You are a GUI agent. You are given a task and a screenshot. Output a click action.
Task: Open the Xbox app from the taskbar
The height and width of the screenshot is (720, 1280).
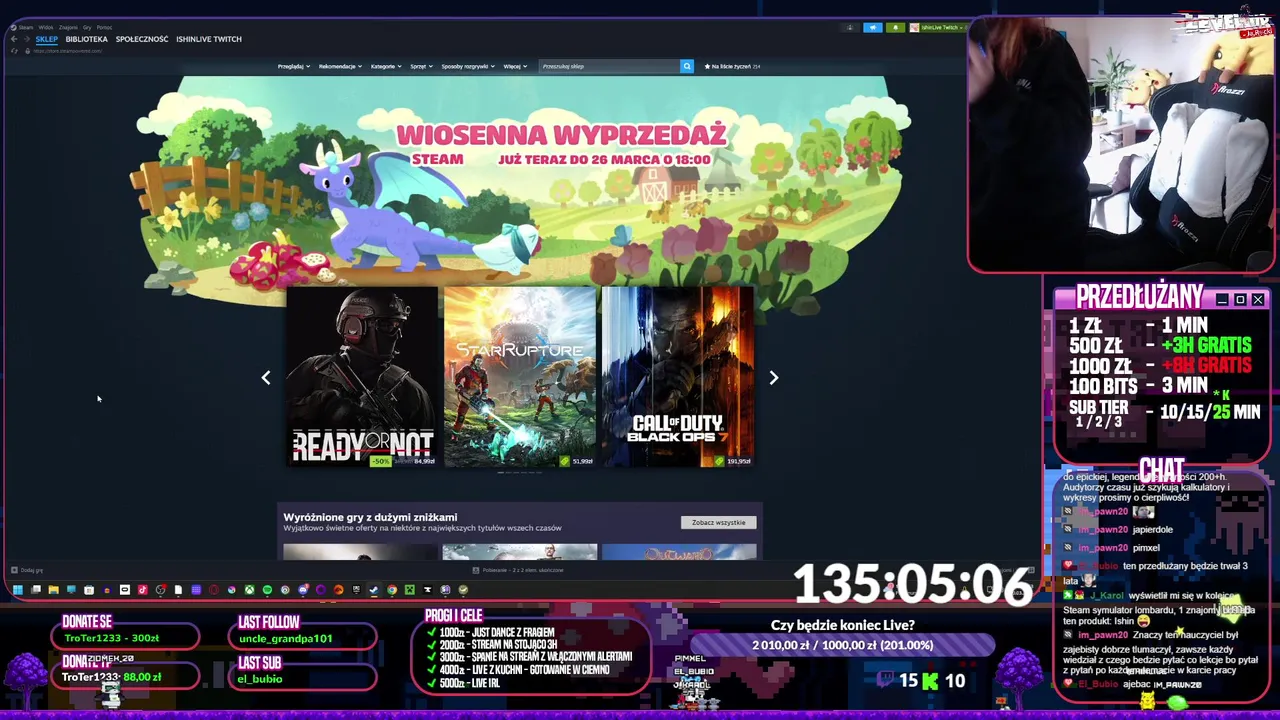[249, 590]
